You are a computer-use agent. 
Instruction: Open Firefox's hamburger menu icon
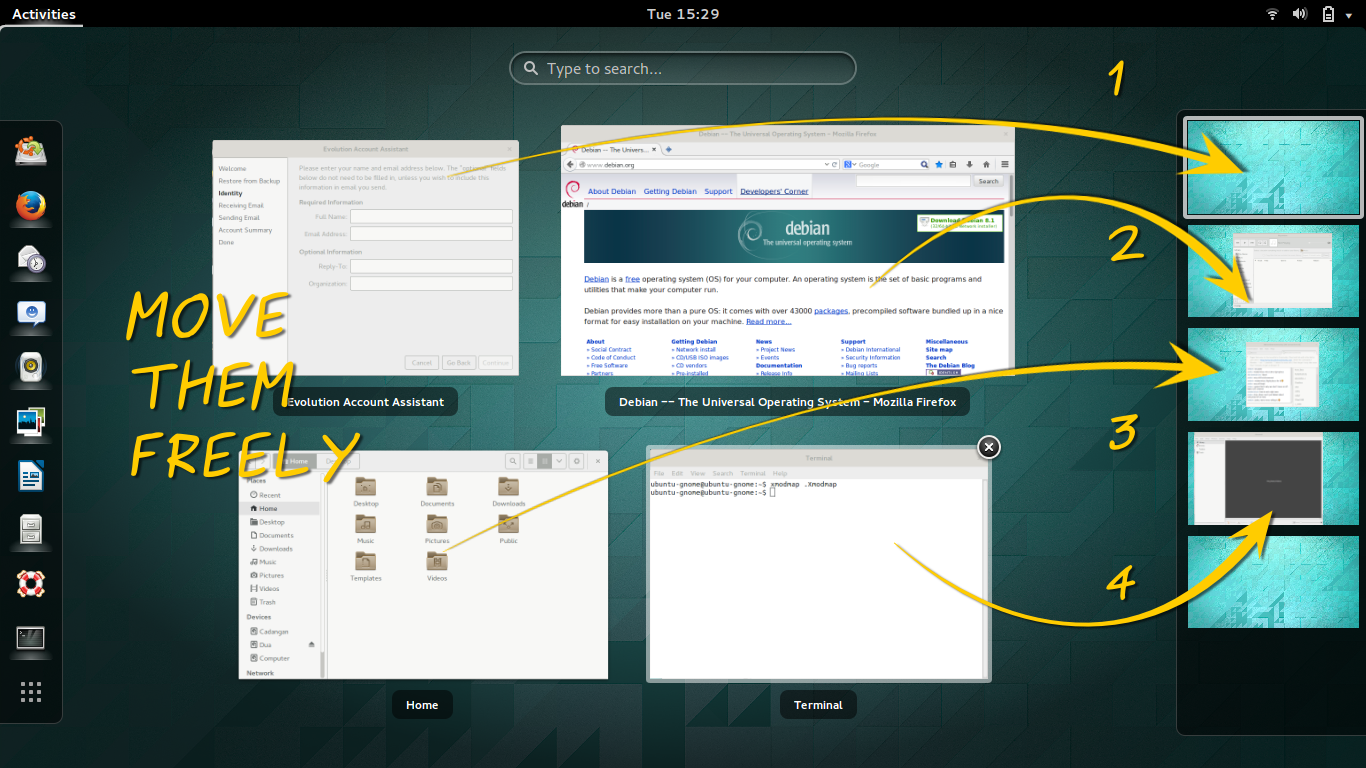click(x=1003, y=164)
